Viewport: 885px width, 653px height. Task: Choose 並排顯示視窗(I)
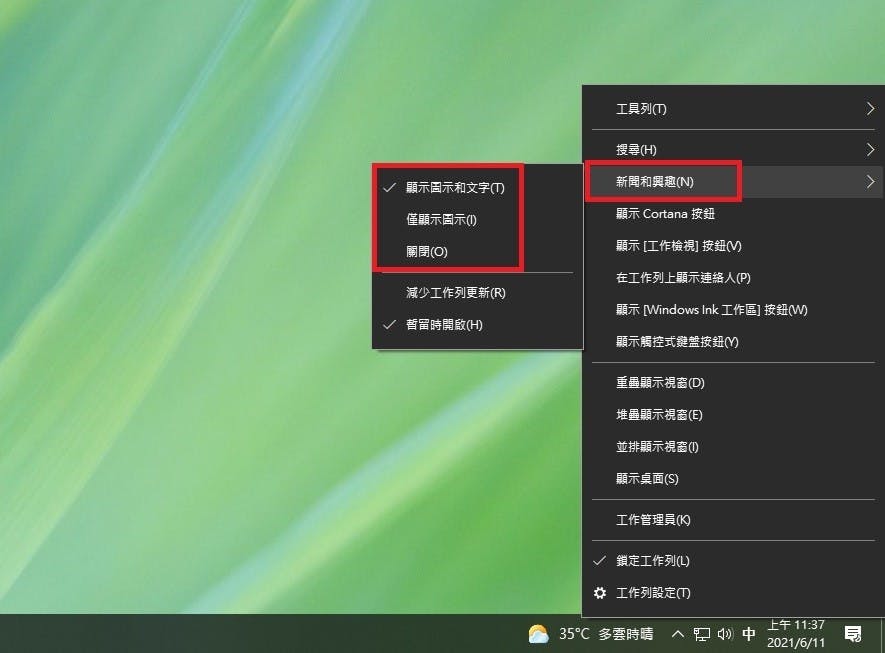click(x=733, y=447)
